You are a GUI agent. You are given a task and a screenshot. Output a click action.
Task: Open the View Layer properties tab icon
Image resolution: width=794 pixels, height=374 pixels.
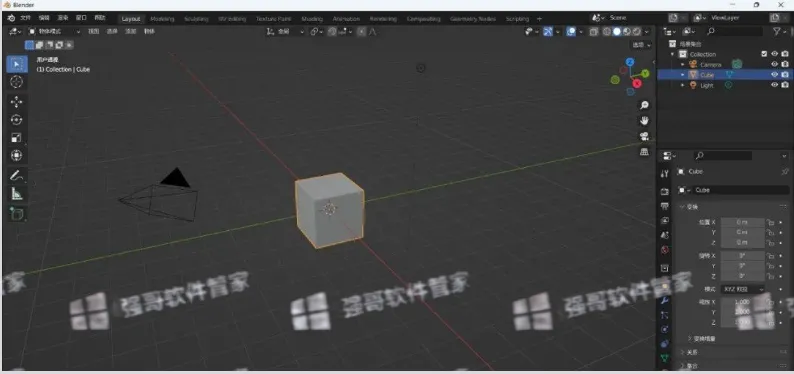coord(665,221)
